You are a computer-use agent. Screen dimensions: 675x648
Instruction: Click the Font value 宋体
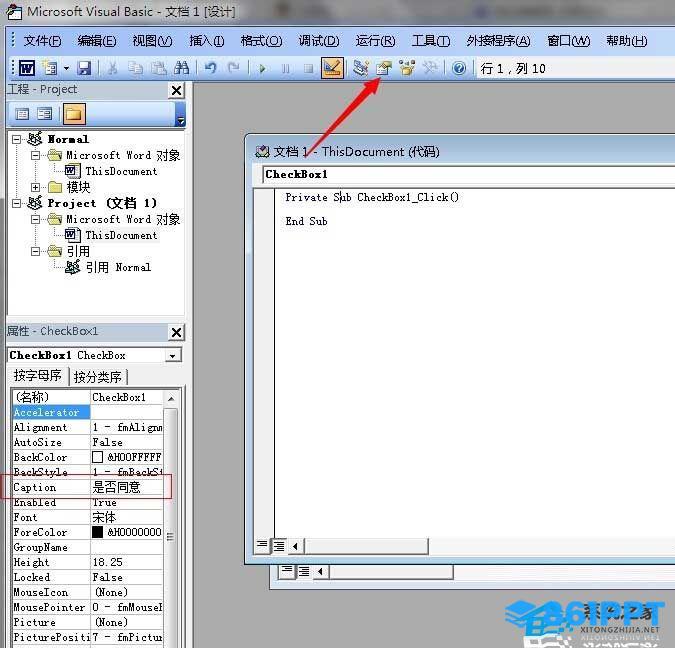coord(127,517)
